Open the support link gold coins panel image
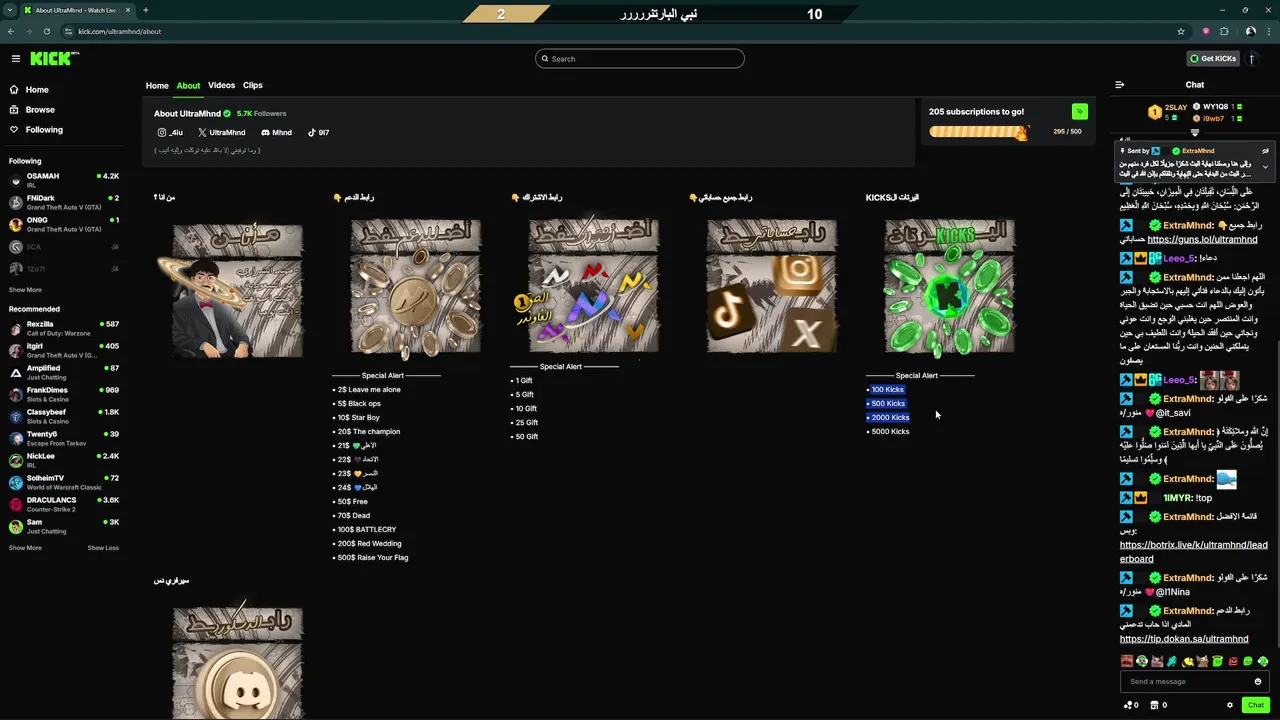 [415, 288]
